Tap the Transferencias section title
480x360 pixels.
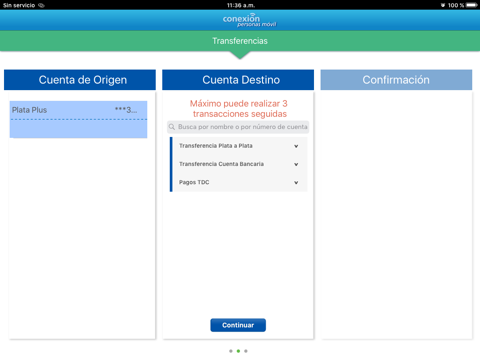[x=240, y=41]
